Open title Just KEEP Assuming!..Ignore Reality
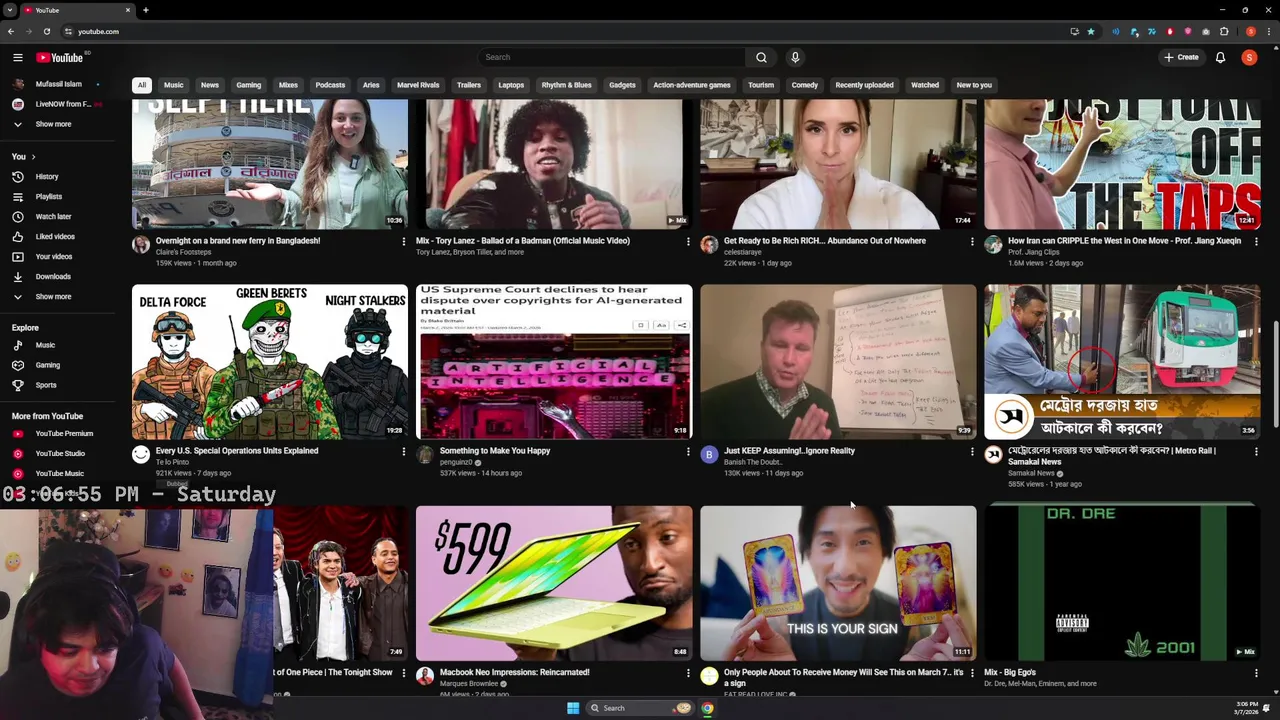Screen dimensions: 1280x720 coord(789,451)
